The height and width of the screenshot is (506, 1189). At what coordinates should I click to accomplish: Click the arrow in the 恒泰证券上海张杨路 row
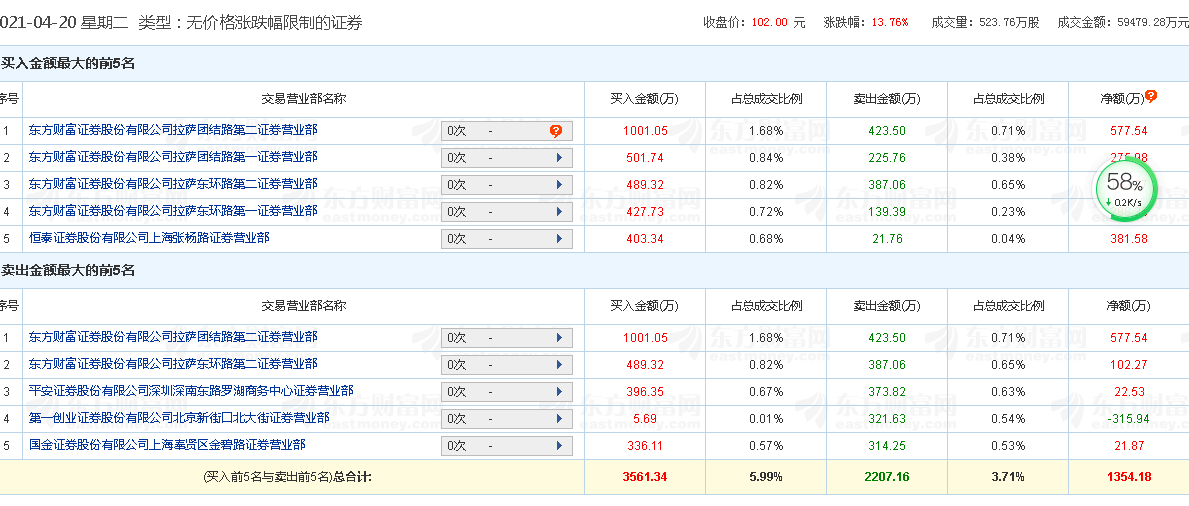[558, 238]
